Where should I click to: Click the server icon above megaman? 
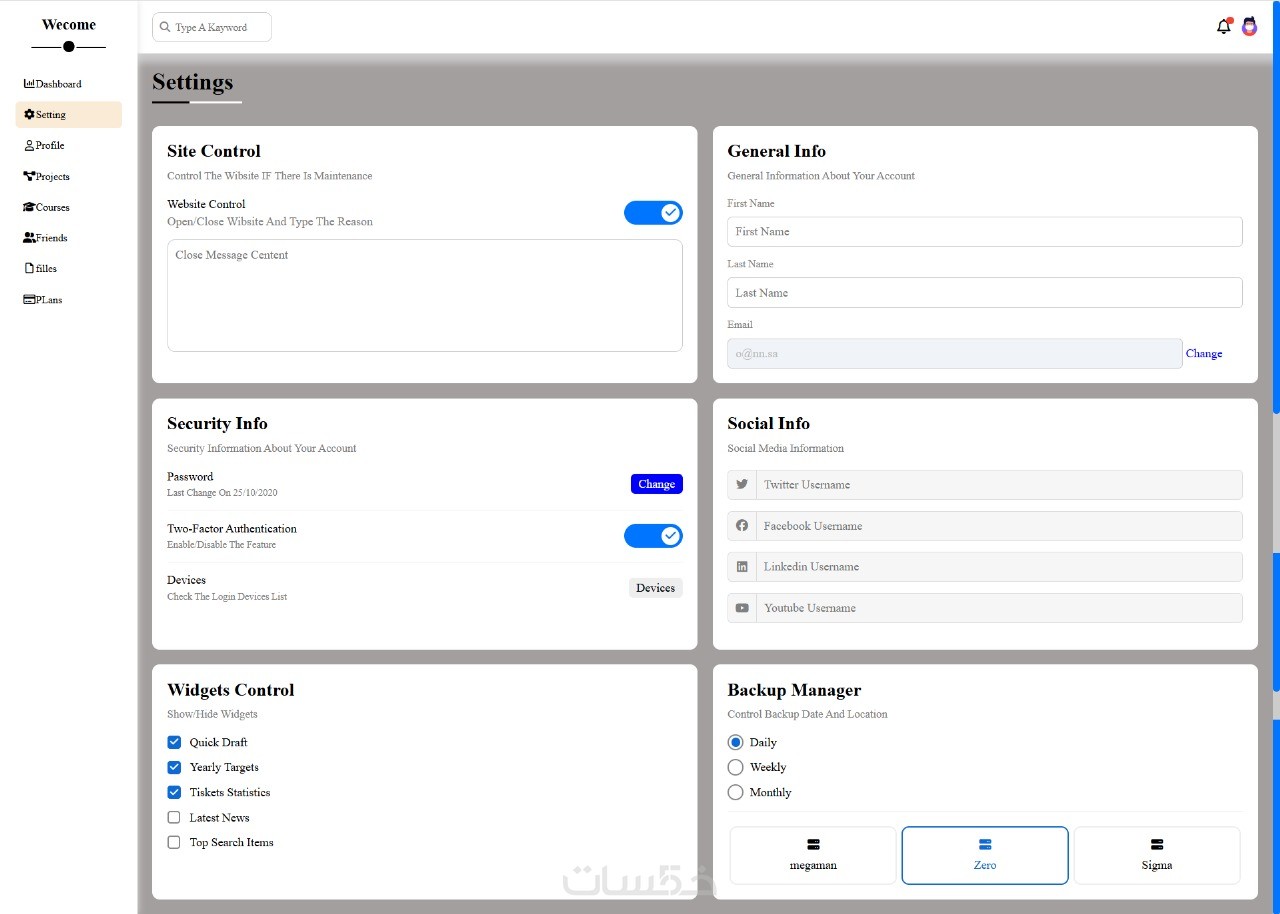point(813,845)
